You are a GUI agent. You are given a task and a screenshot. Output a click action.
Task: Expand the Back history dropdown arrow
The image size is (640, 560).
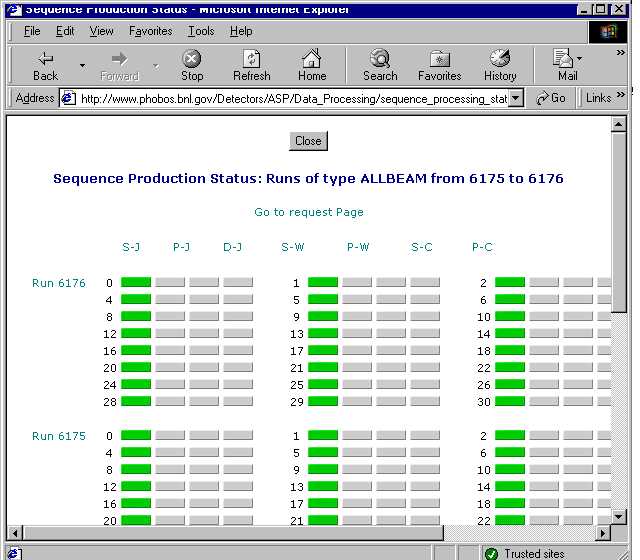pos(82,66)
